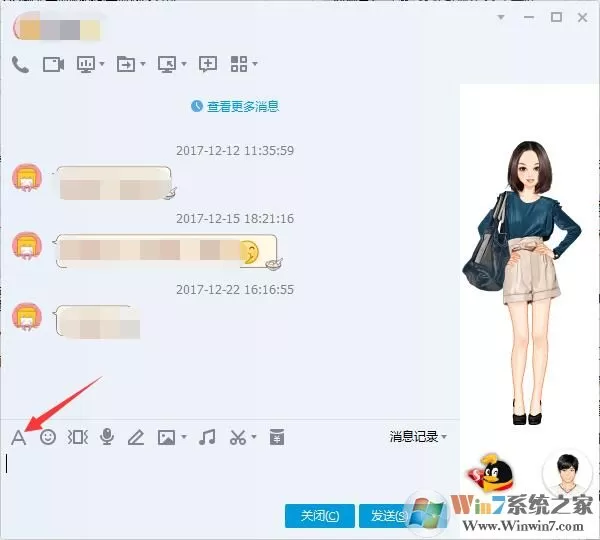Click inside the message input box
Screen dimensions: 600x540
230,475
